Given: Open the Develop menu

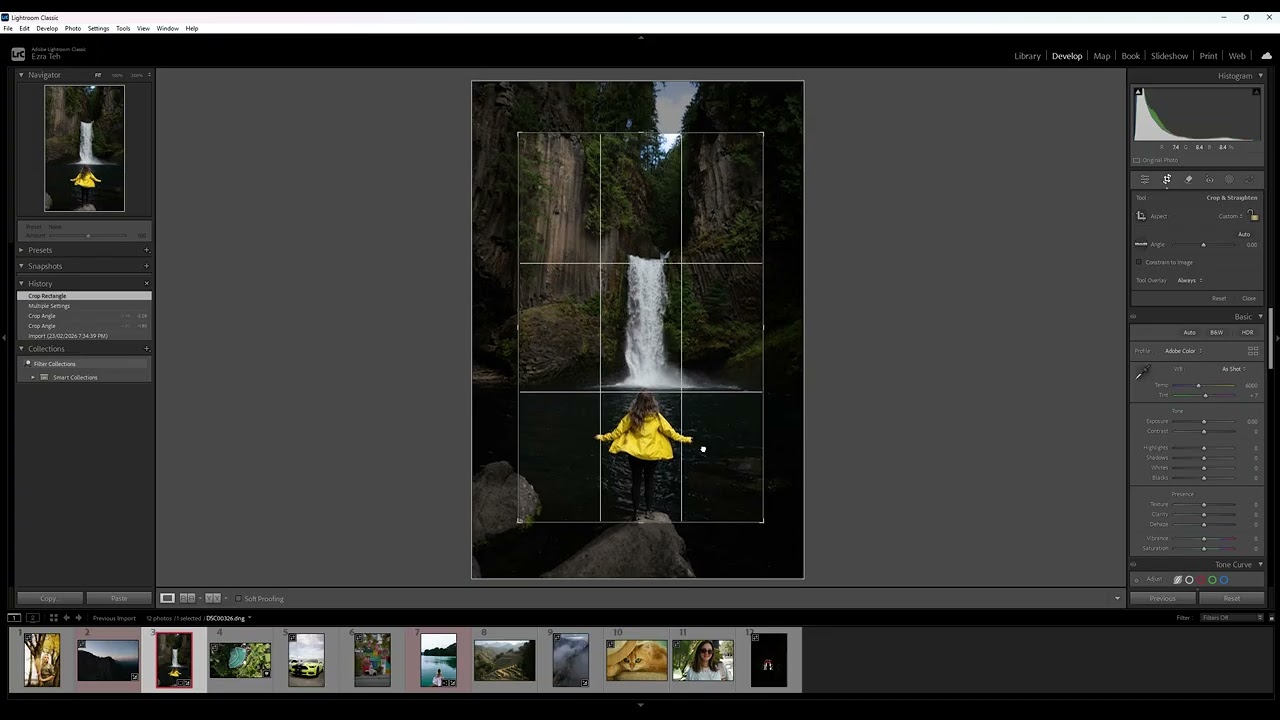Looking at the screenshot, I should pyautogui.click(x=47, y=28).
